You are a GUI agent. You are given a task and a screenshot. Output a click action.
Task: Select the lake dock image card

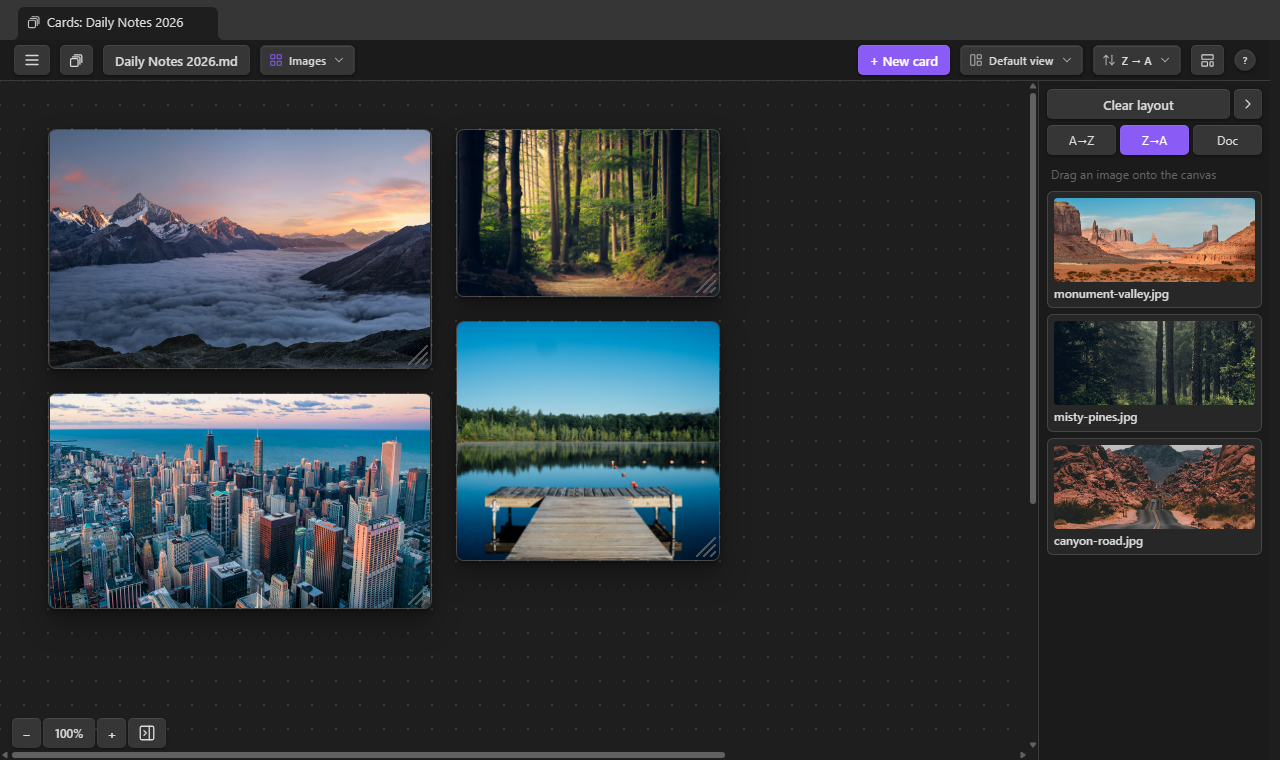(x=588, y=441)
